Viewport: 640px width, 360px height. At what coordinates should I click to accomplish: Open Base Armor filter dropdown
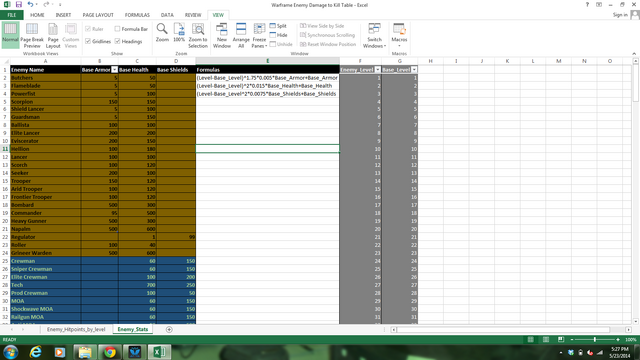pyautogui.click(x=114, y=70)
